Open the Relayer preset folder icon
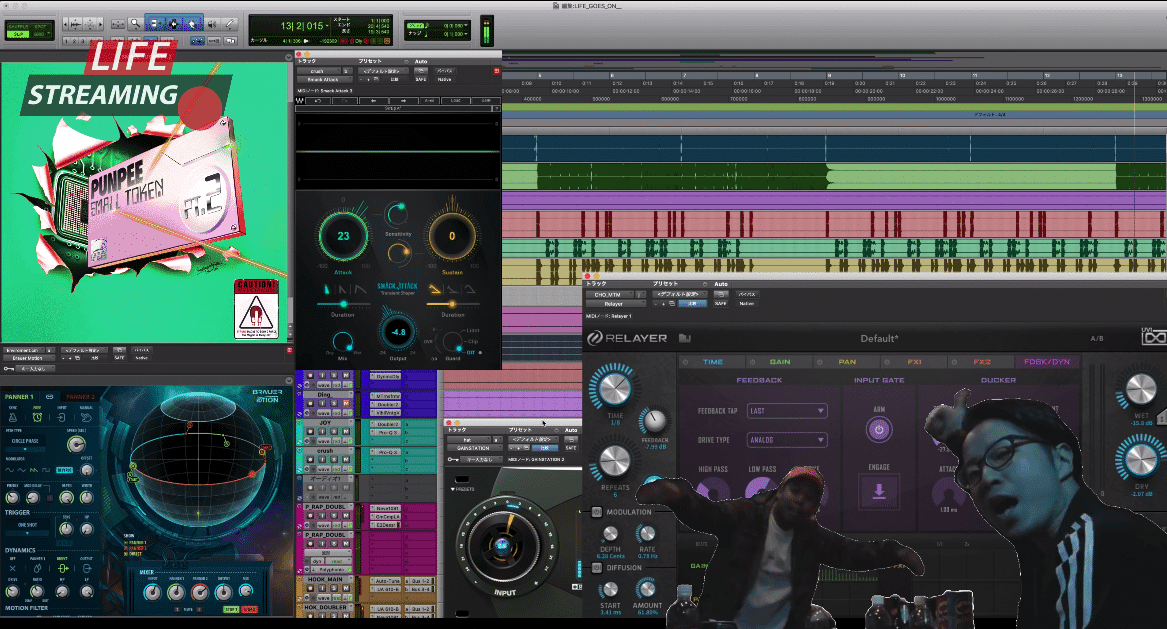The width and height of the screenshot is (1167, 629). click(x=685, y=338)
